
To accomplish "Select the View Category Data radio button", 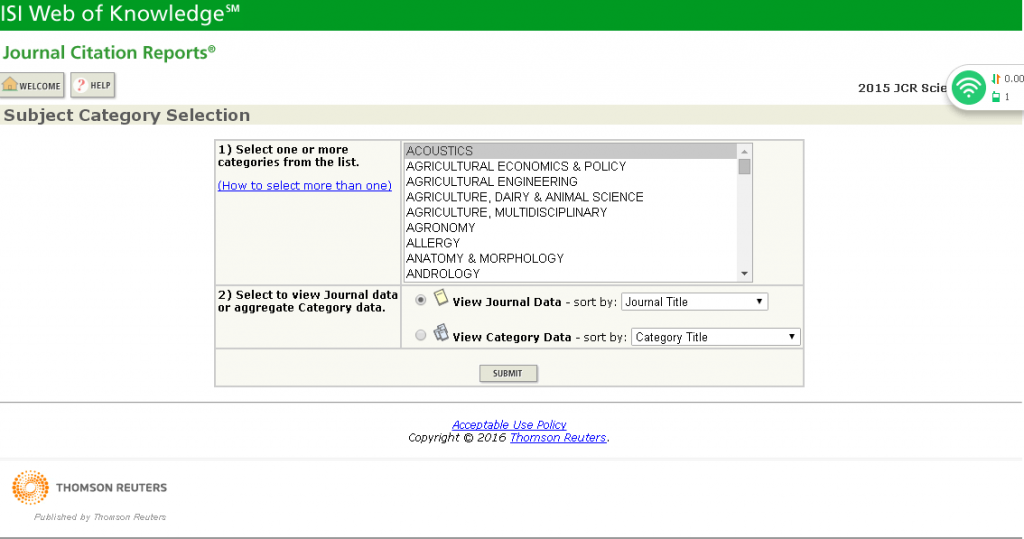I will pyautogui.click(x=421, y=335).
